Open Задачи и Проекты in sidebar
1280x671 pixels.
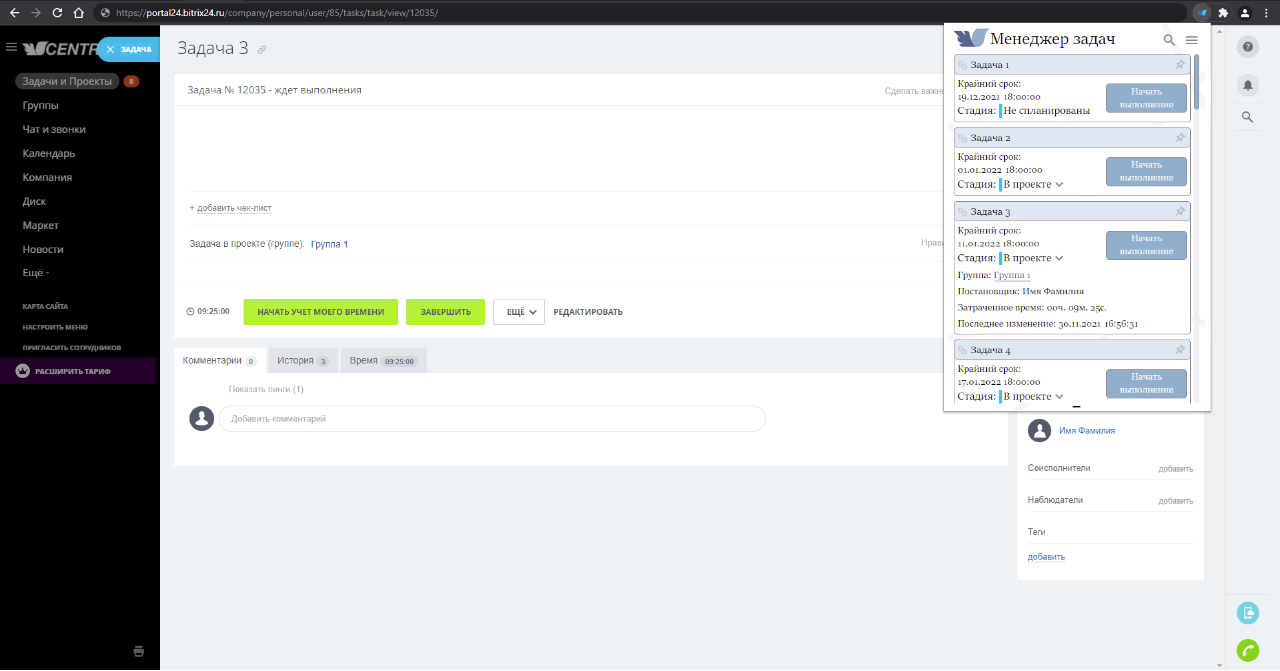tap(67, 81)
